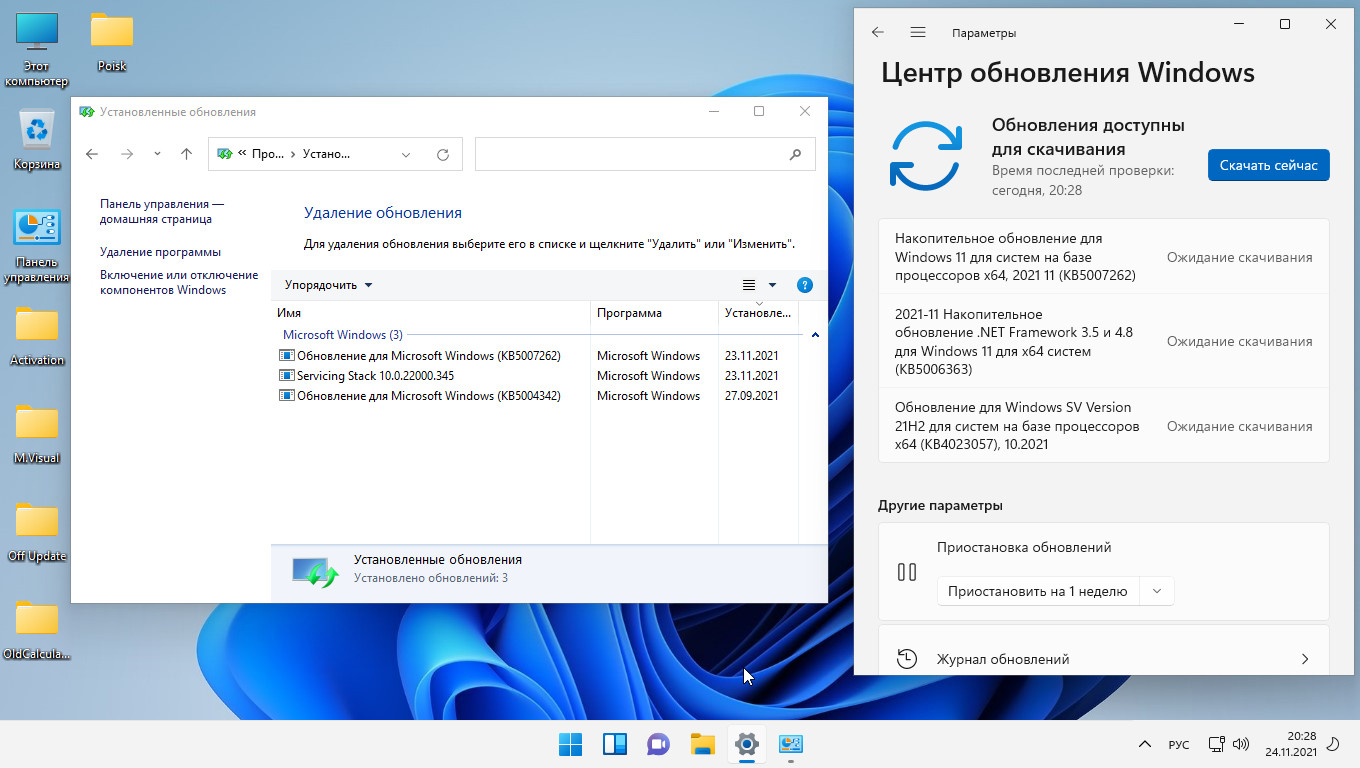This screenshot has width=1360, height=768.
Task: Open the Poisk folder on desktop
Action: (112, 43)
